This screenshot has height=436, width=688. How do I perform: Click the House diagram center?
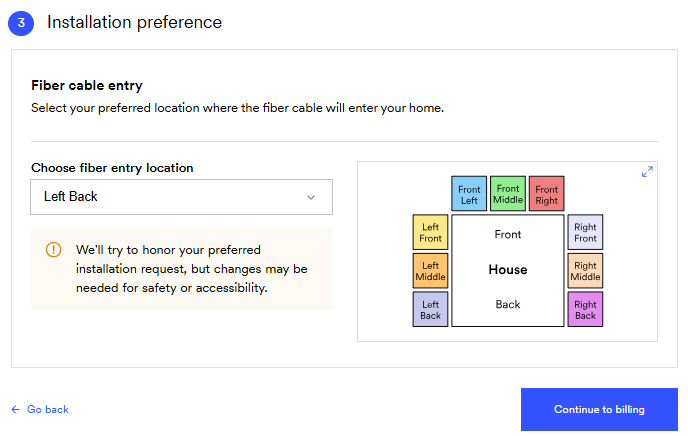coord(508,270)
